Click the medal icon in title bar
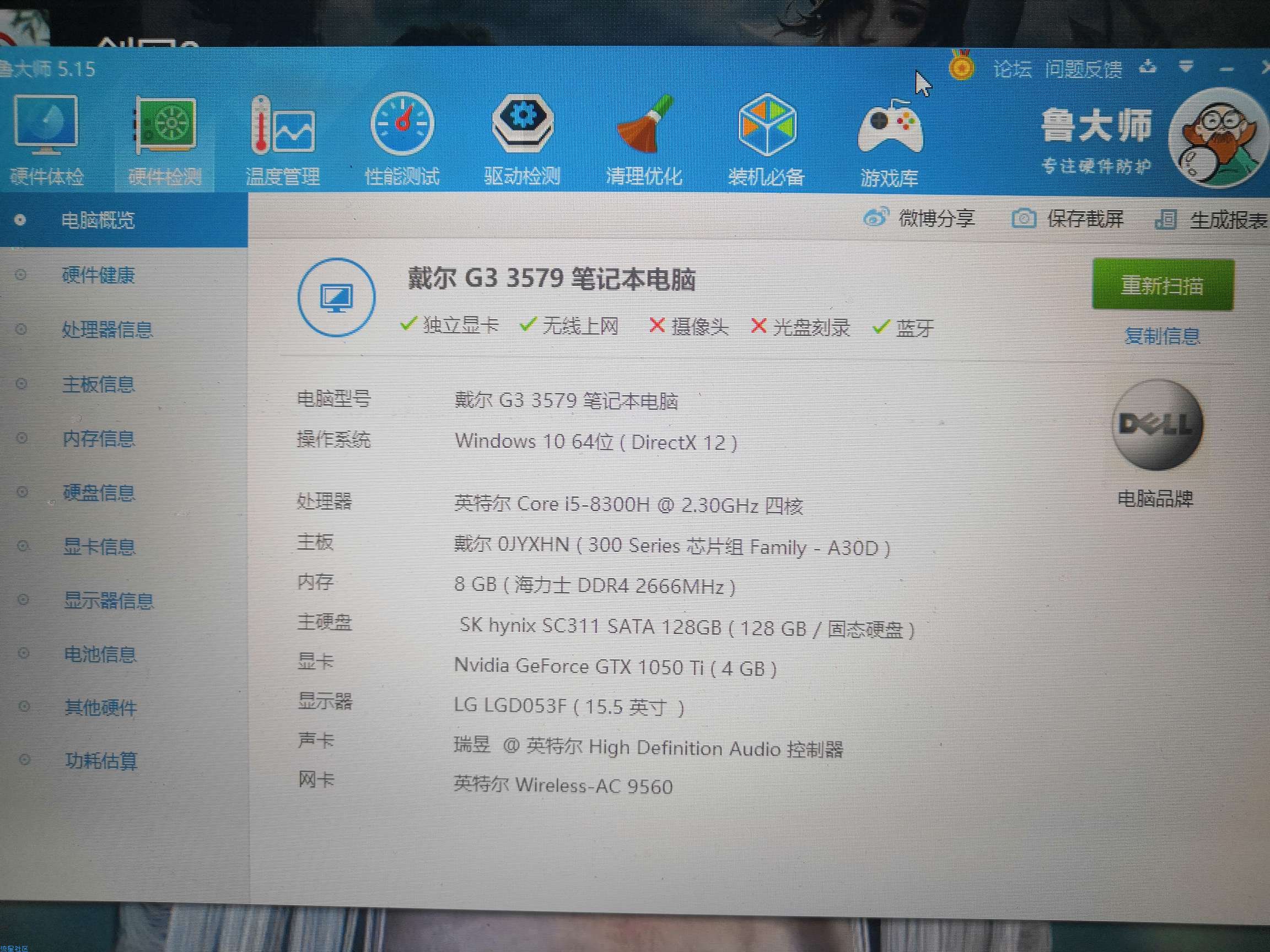Image resolution: width=1270 pixels, height=952 pixels. pyautogui.click(x=962, y=65)
